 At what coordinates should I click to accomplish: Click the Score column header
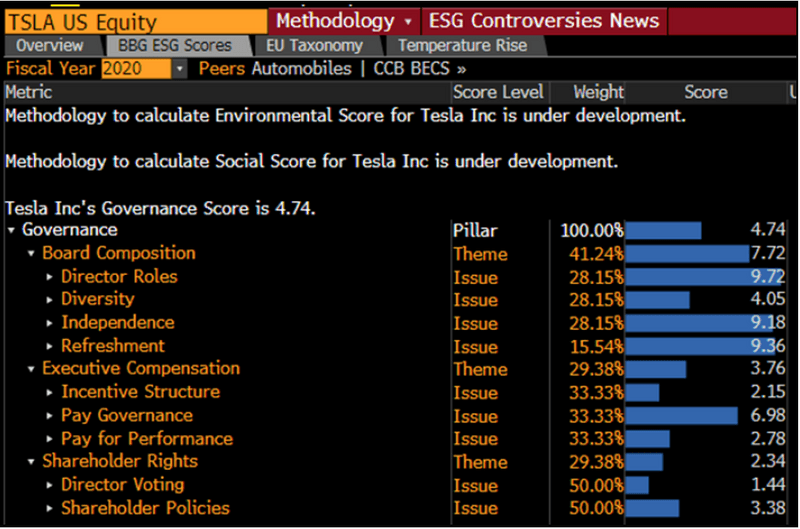click(706, 92)
